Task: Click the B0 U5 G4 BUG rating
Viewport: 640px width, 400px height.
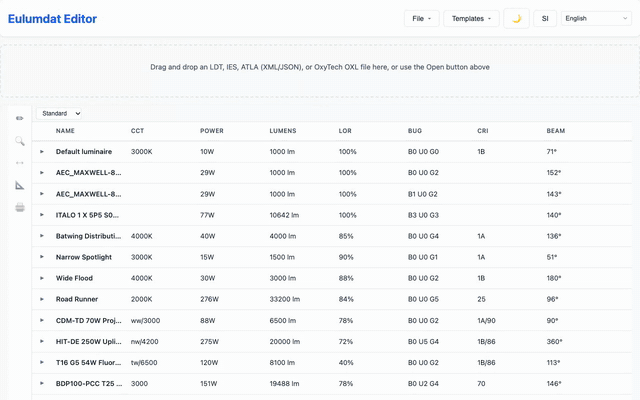Action: click(423, 342)
